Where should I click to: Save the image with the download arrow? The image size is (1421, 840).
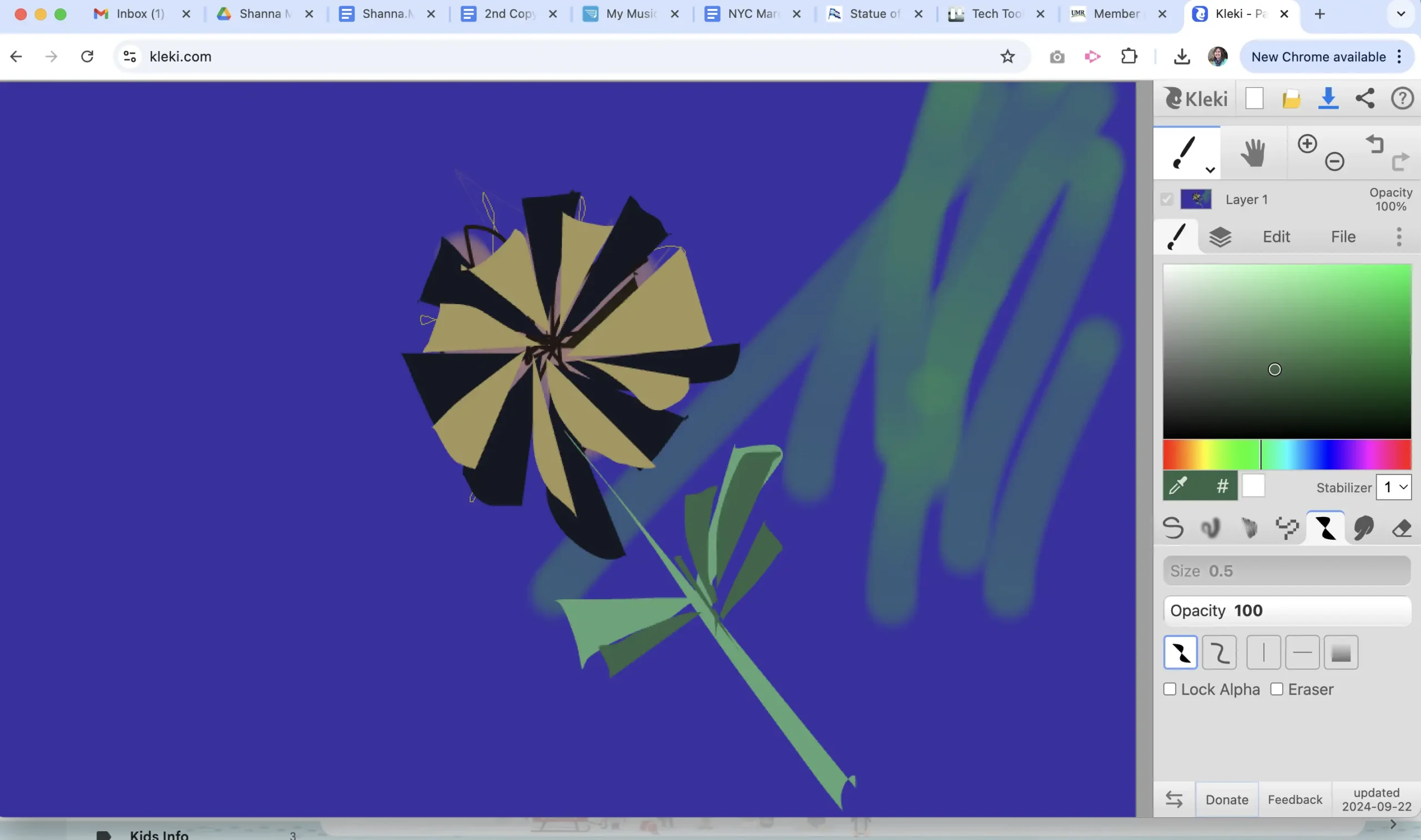coord(1328,99)
